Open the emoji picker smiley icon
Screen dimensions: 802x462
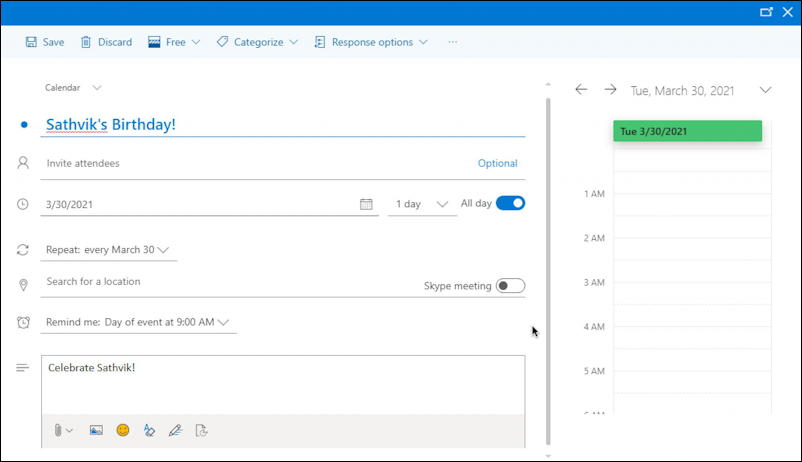coord(123,430)
